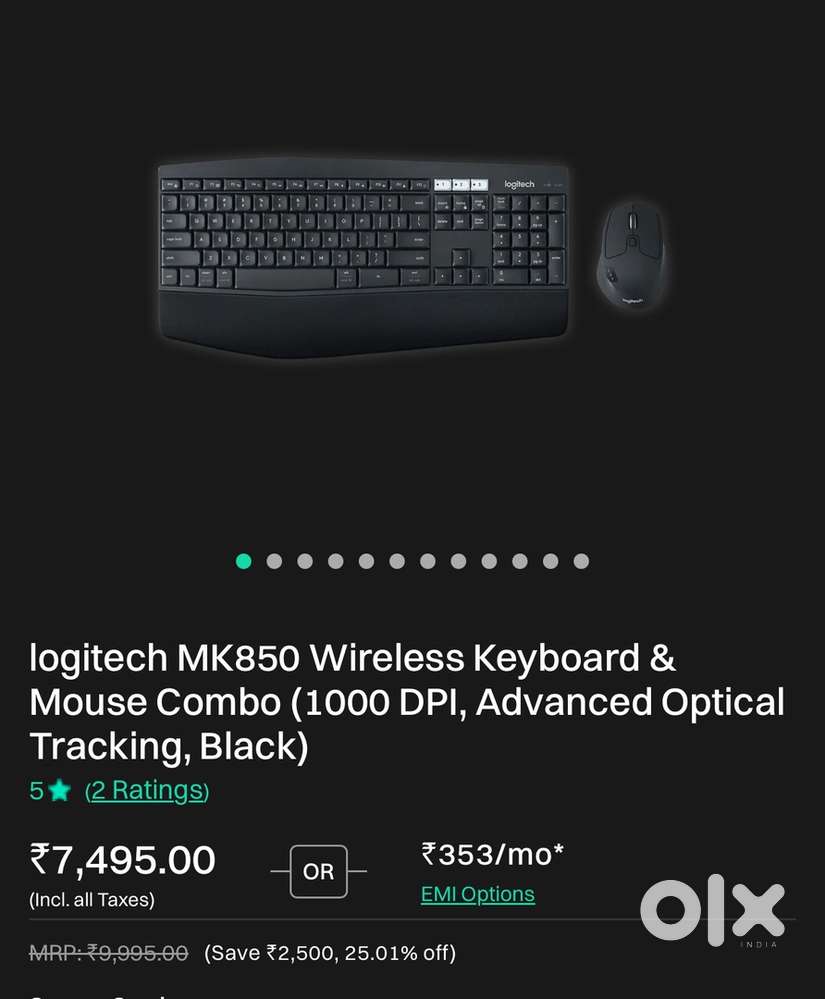Click the ₹353/mo EMI price text
The width and height of the screenshot is (825, 999).
[x=492, y=854]
